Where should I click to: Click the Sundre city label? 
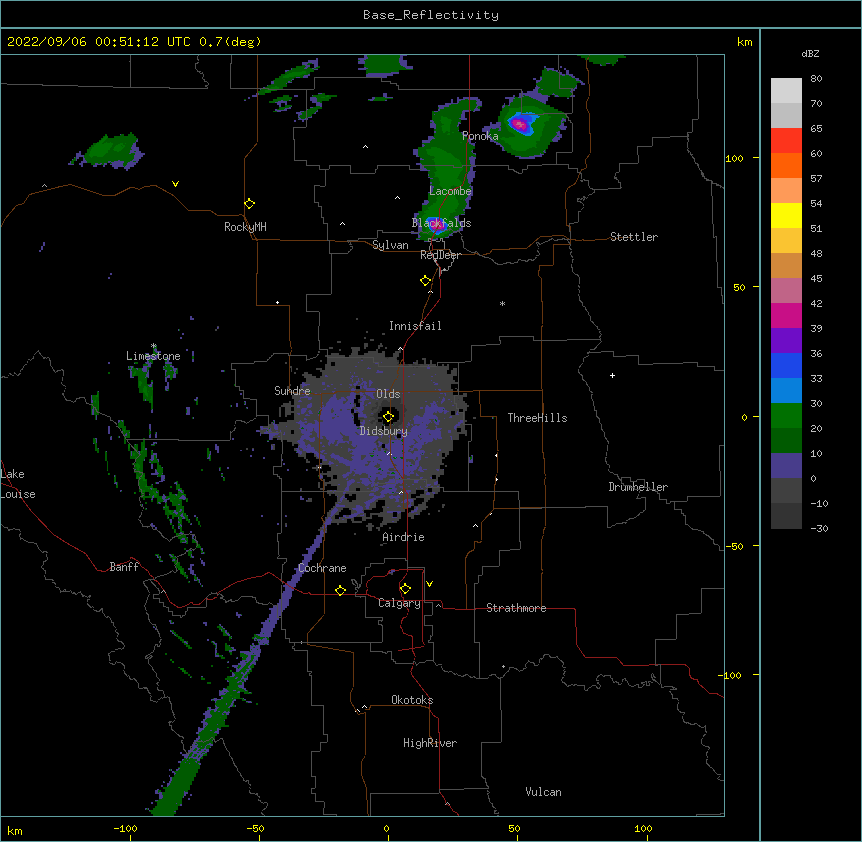click(x=292, y=391)
